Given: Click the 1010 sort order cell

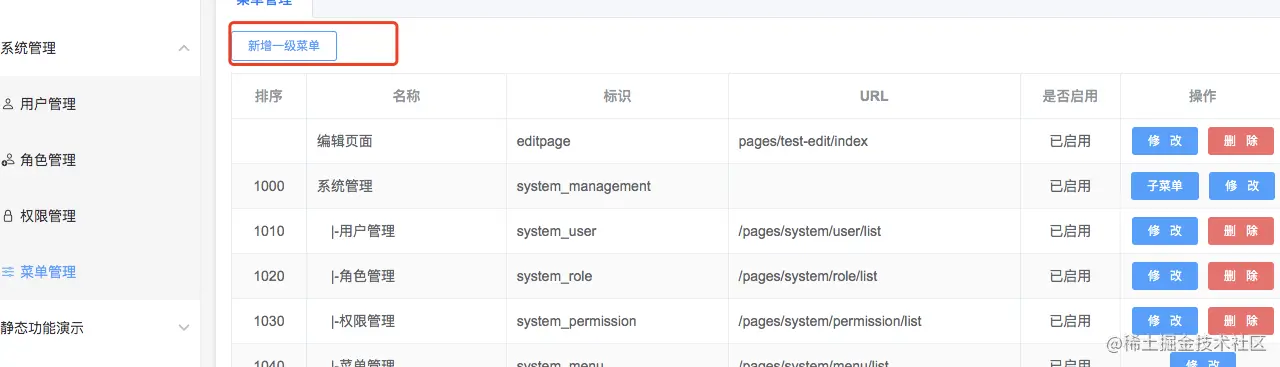Looking at the screenshot, I should pyautogui.click(x=269, y=231).
